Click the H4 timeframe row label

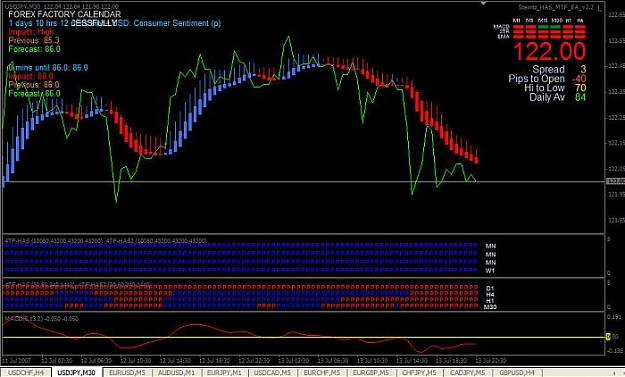click(x=490, y=295)
